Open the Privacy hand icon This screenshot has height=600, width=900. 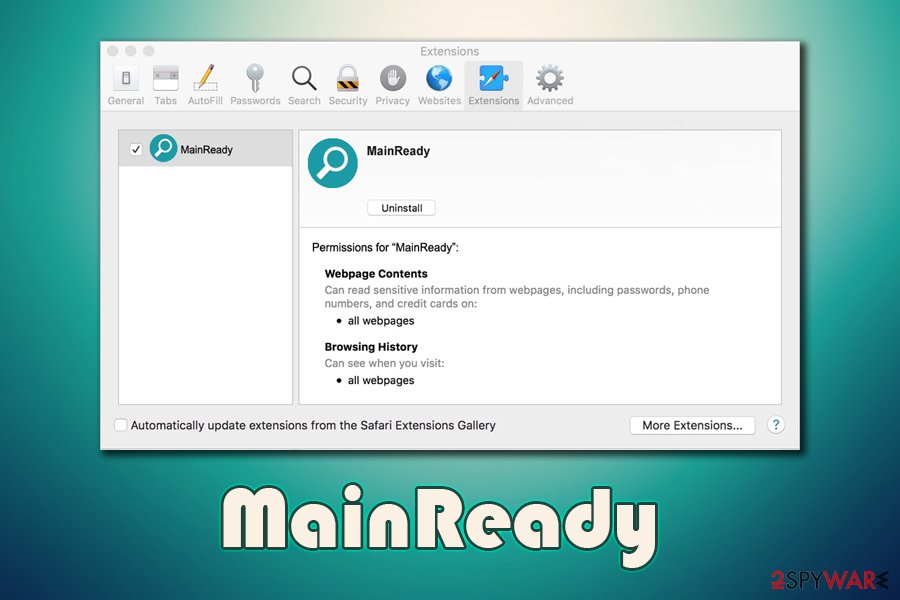point(393,79)
